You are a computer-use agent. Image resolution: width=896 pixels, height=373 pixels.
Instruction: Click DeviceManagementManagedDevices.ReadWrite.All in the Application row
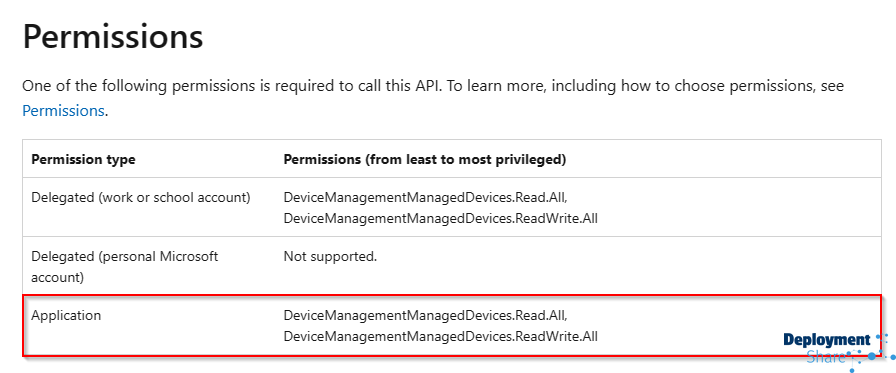pos(441,336)
